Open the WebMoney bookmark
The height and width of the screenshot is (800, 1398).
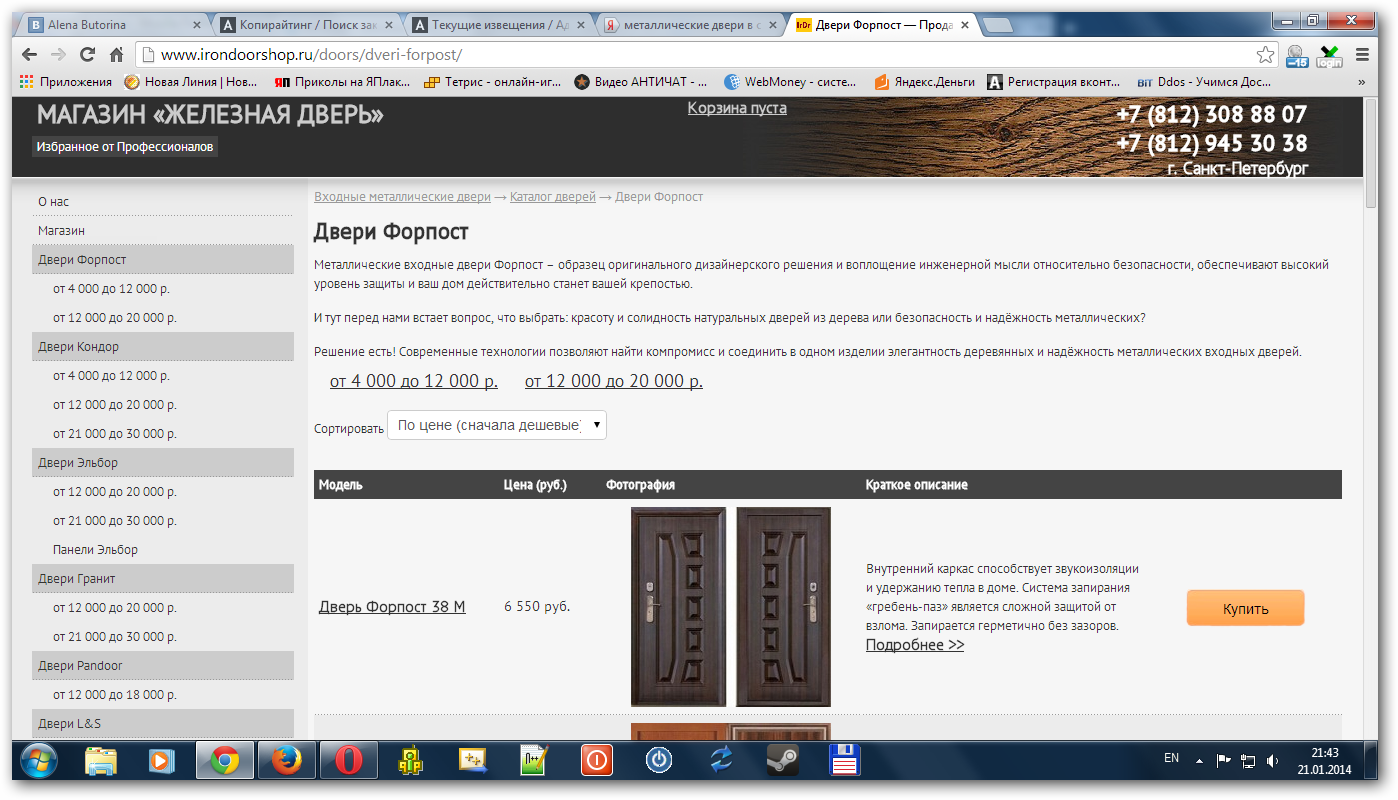pyautogui.click(x=791, y=82)
